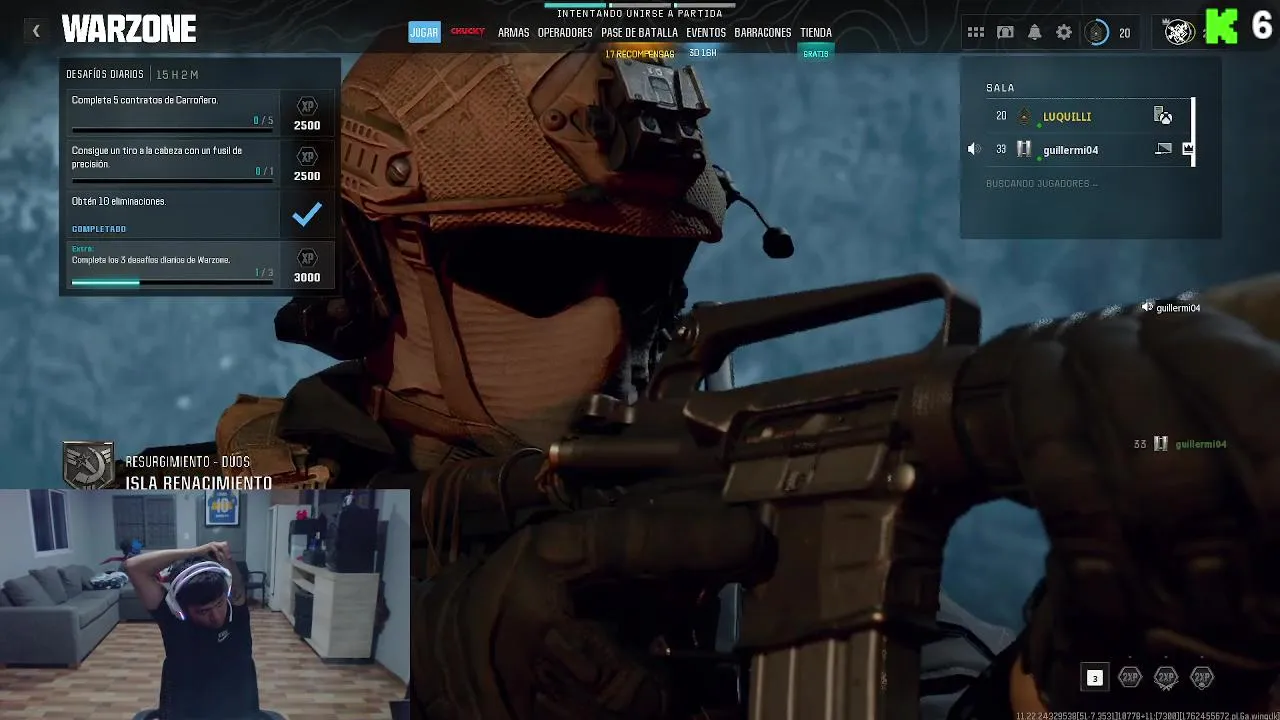Activate the third 2XP battle pass token
1280x720 pixels.
(x=1202, y=678)
